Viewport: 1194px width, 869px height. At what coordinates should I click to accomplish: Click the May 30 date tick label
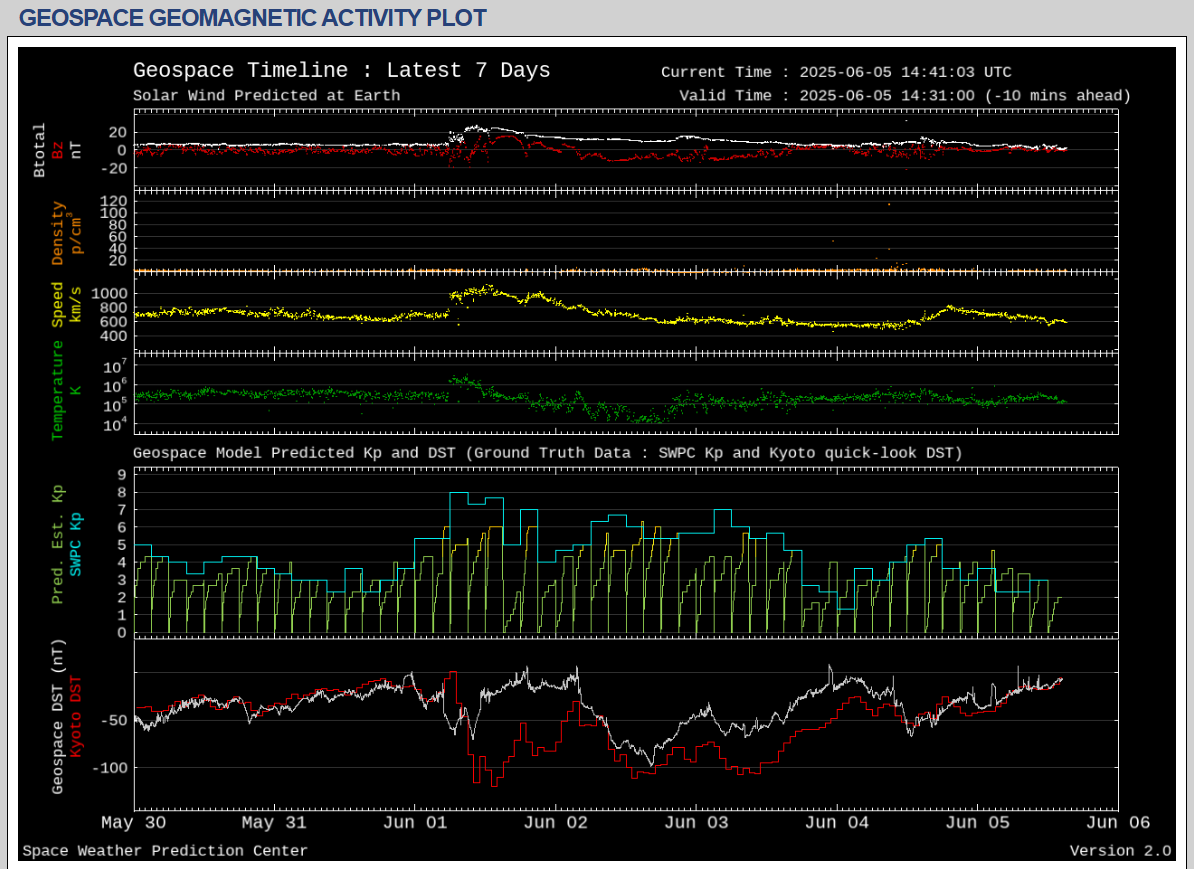tap(133, 823)
